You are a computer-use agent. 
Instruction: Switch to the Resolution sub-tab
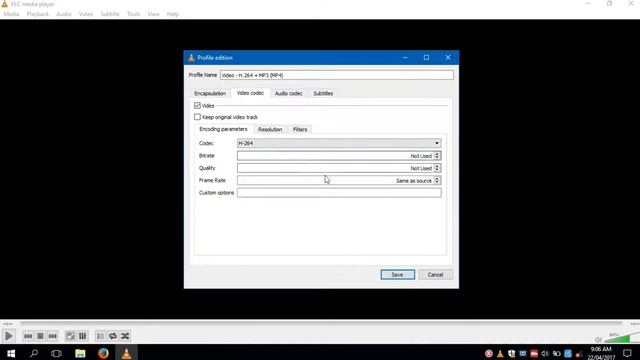tap(270, 129)
